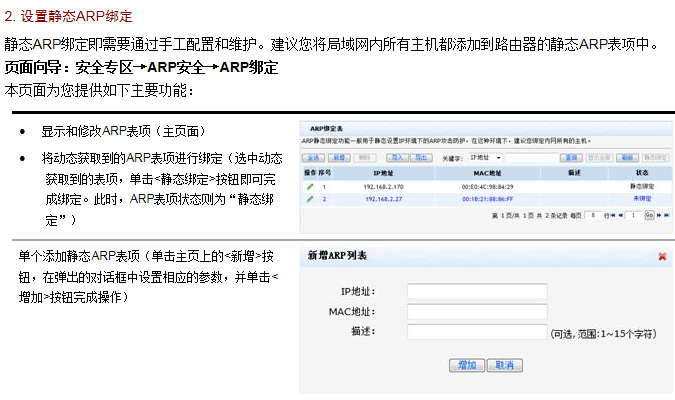Focus the MAC地址 input field
Screen dimensions: 675x400
coord(477,311)
